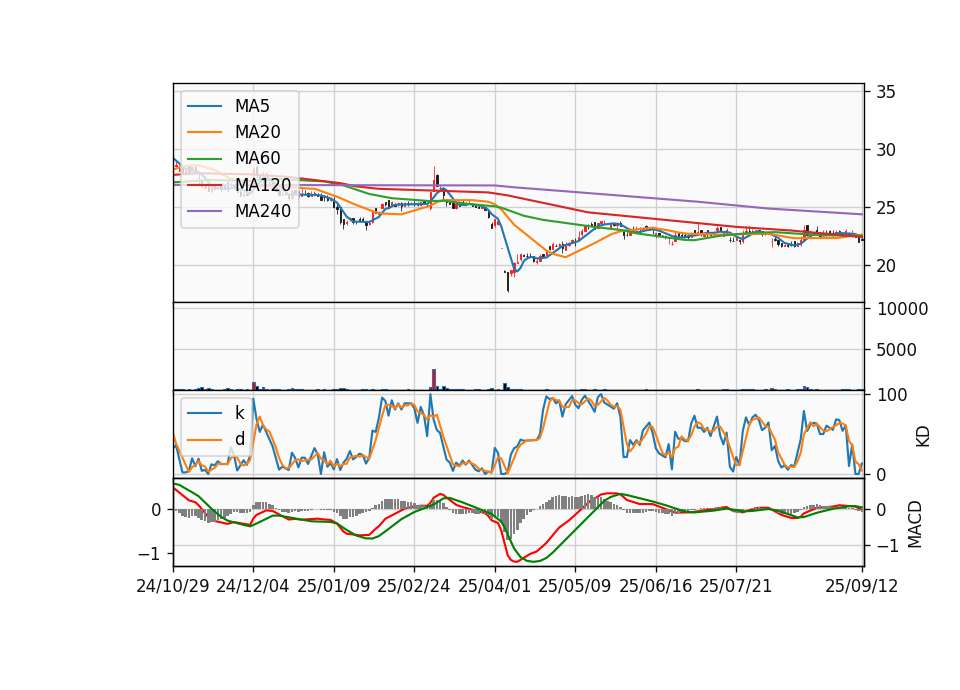This screenshot has height=690, width=960.
Task: Click the MA240 legend label
Action: point(263,211)
